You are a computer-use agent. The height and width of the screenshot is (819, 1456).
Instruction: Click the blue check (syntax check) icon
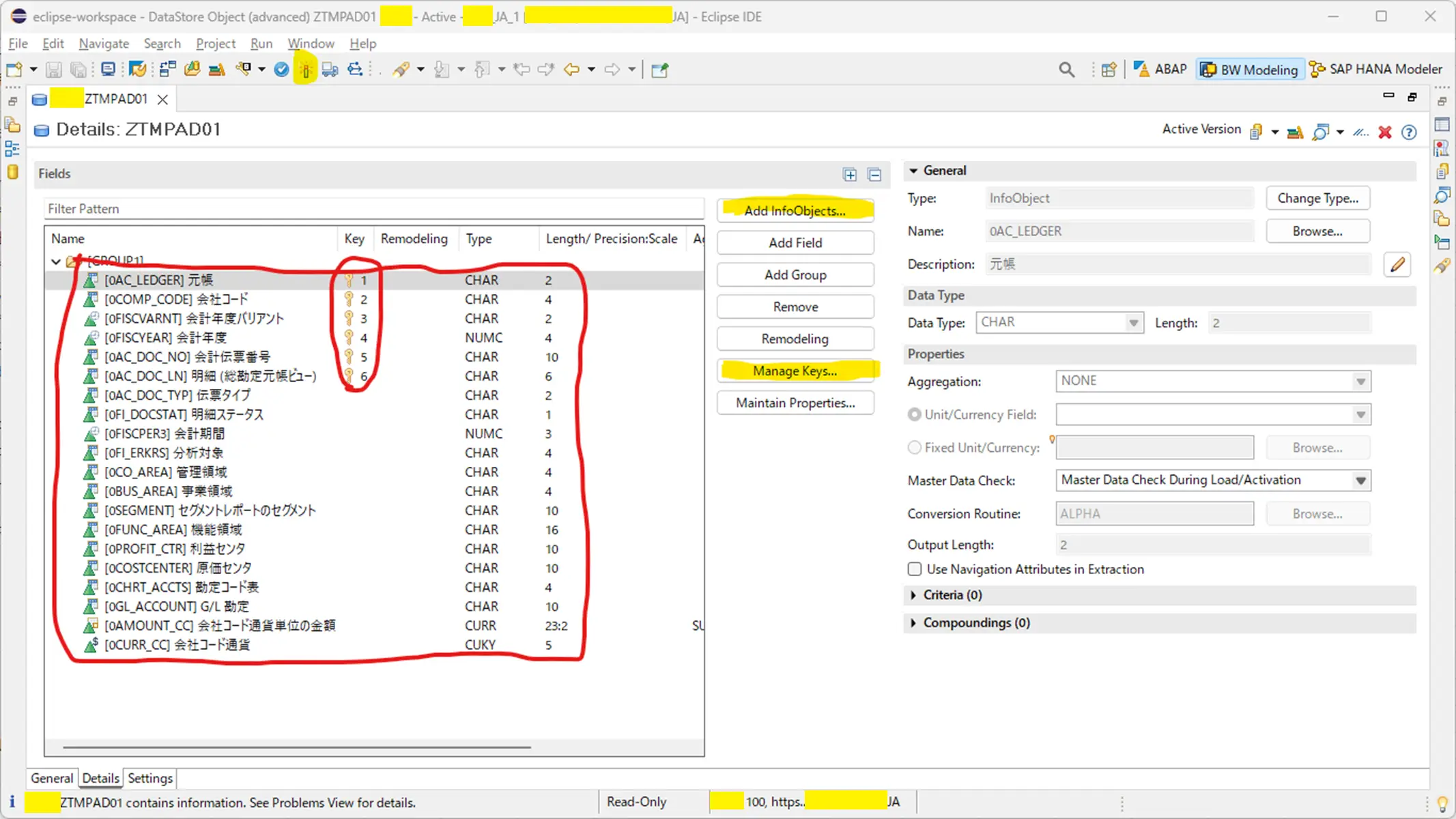pyautogui.click(x=281, y=70)
